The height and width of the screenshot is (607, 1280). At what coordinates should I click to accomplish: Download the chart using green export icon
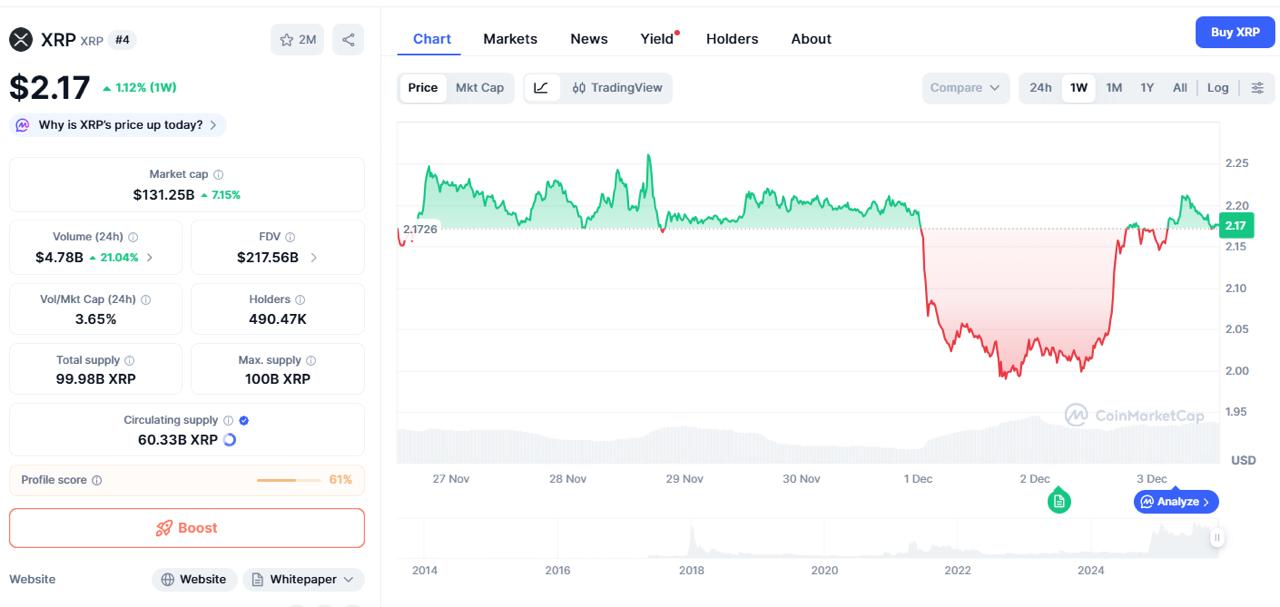1058,500
